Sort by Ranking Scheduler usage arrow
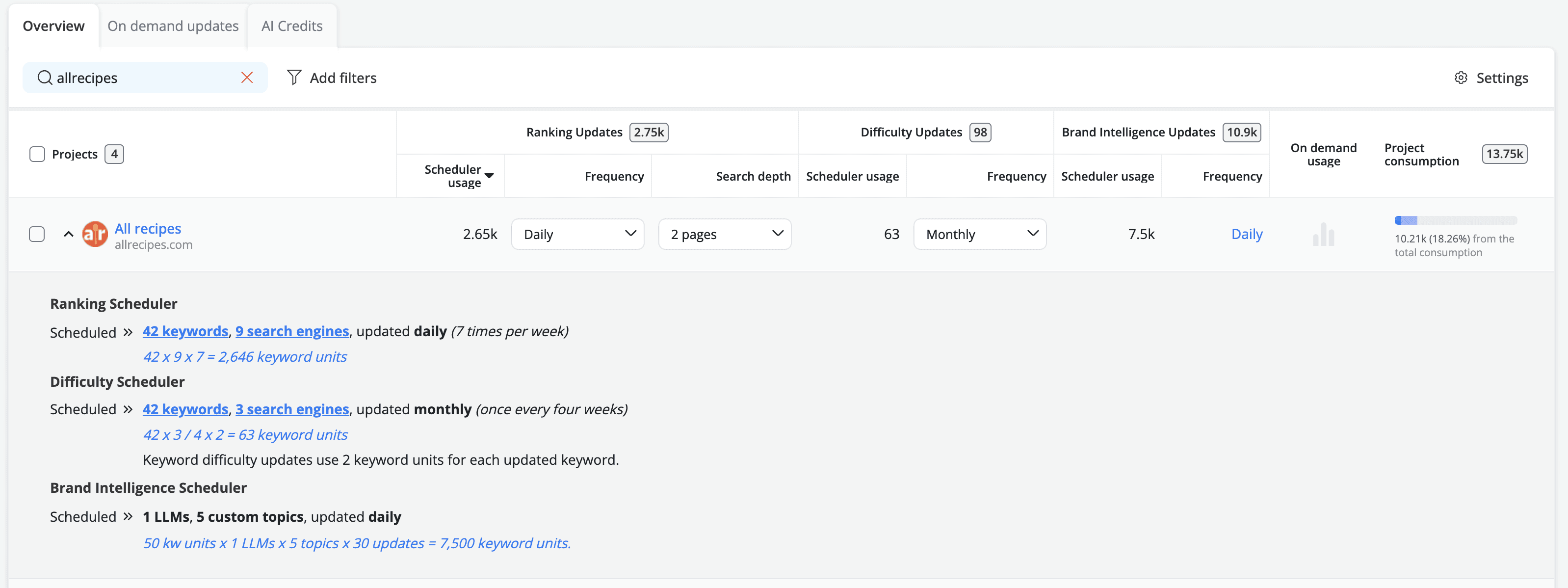1568x588 pixels. point(489,175)
